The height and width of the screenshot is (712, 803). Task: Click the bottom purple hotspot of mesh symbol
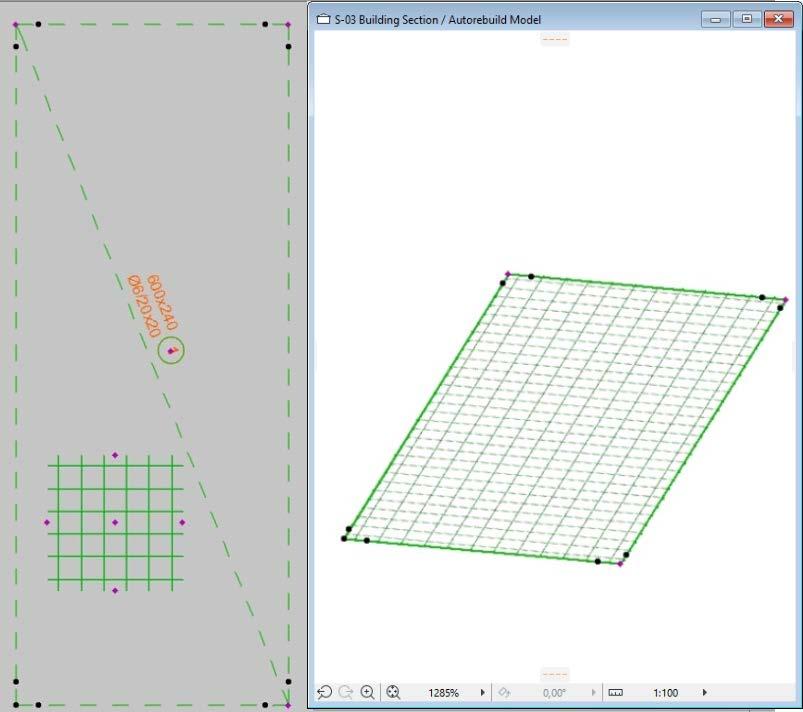click(115, 591)
